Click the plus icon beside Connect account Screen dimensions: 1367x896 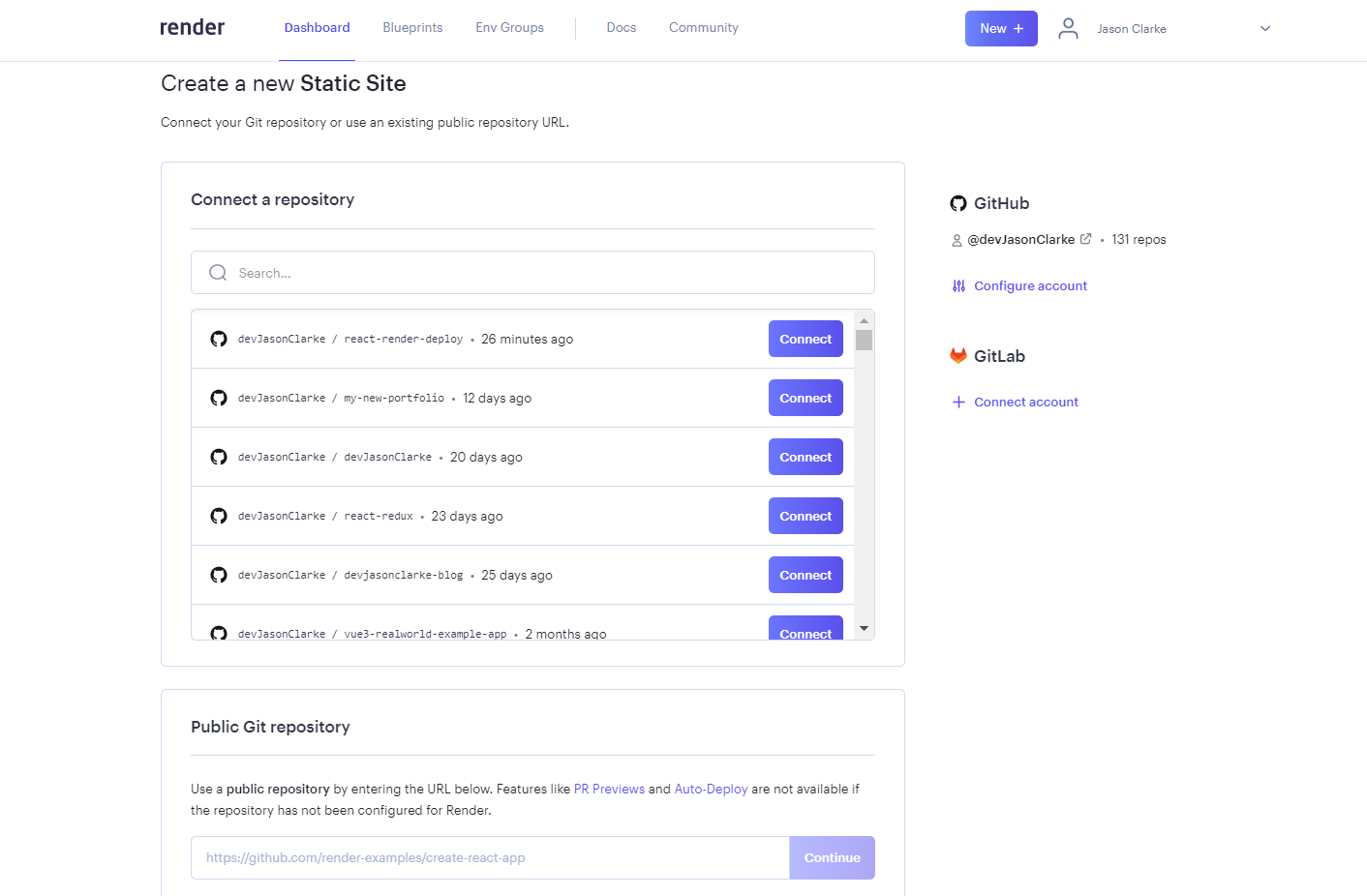pyautogui.click(x=958, y=403)
